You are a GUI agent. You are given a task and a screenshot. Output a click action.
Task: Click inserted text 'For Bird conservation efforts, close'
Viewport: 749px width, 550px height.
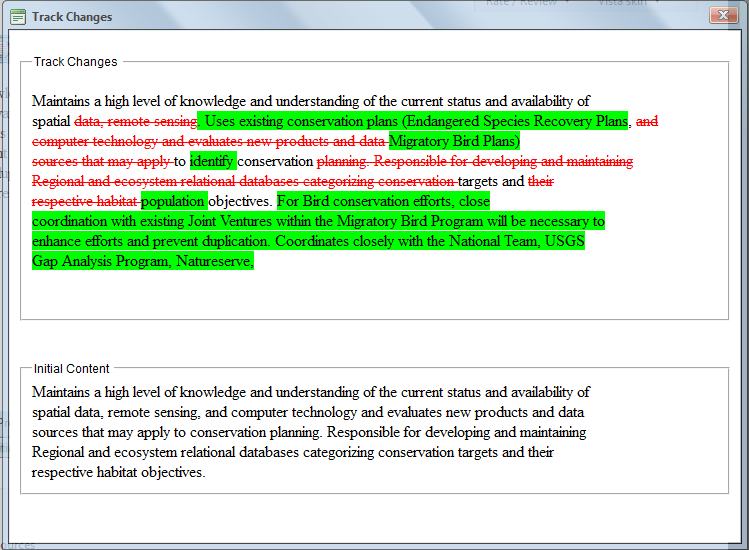pyautogui.click(x=383, y=201)
